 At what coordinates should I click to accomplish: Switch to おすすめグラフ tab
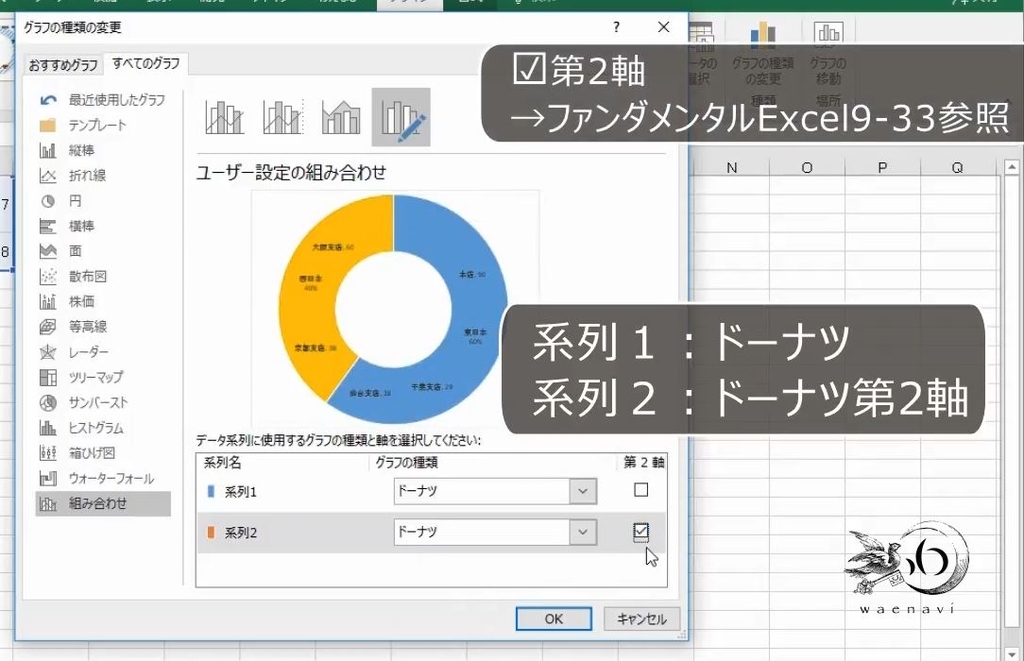tap(63, 65)
